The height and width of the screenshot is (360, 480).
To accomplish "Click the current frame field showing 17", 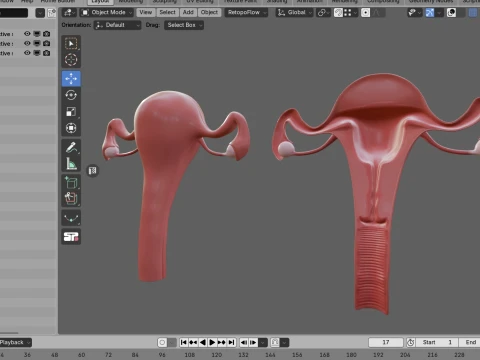I will click(x=386, y=342).
